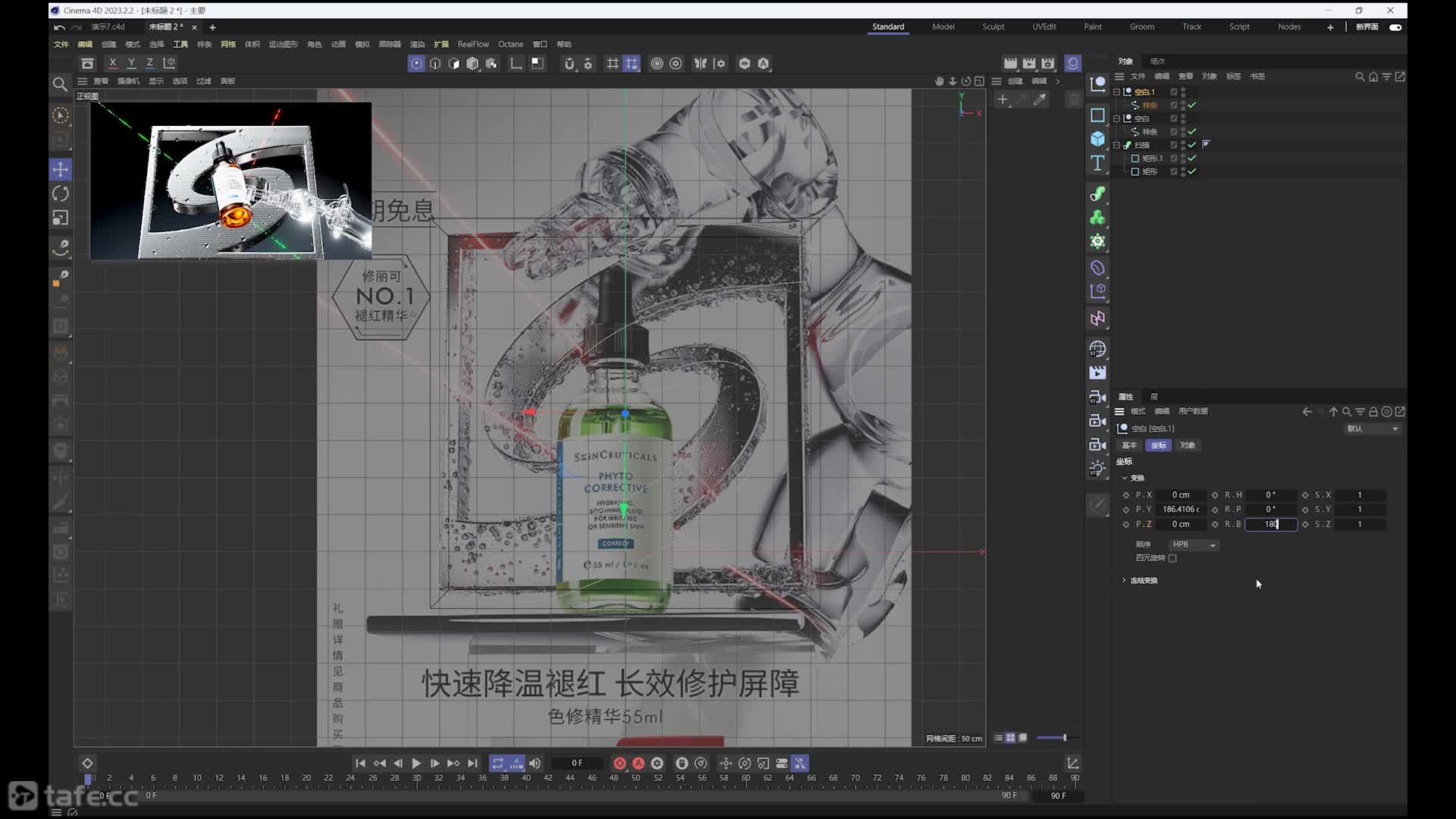Toggle the sound playback icon in timeline
The image size is (1456, 819).
535,763
